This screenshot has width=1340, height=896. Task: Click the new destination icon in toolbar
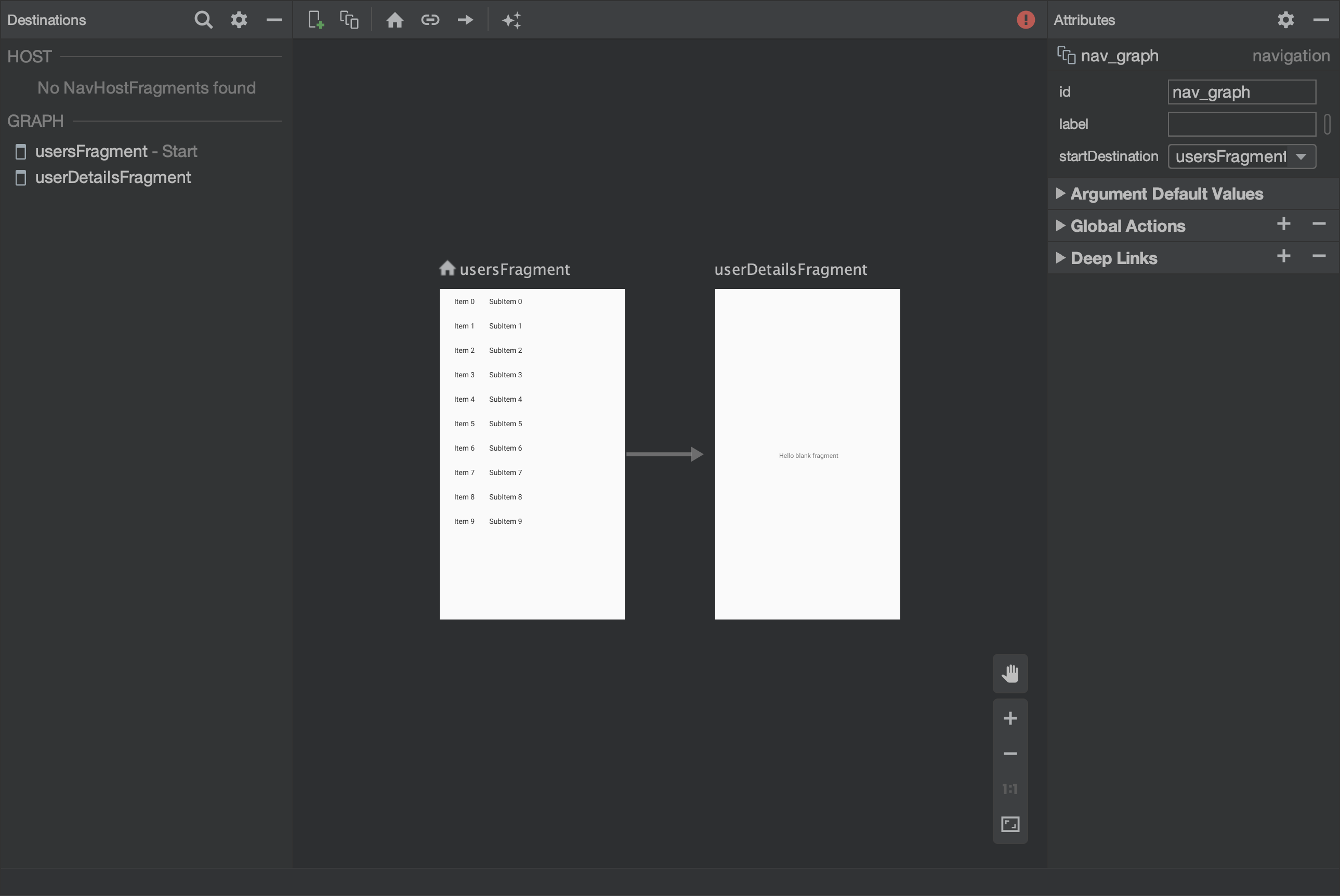314,19
